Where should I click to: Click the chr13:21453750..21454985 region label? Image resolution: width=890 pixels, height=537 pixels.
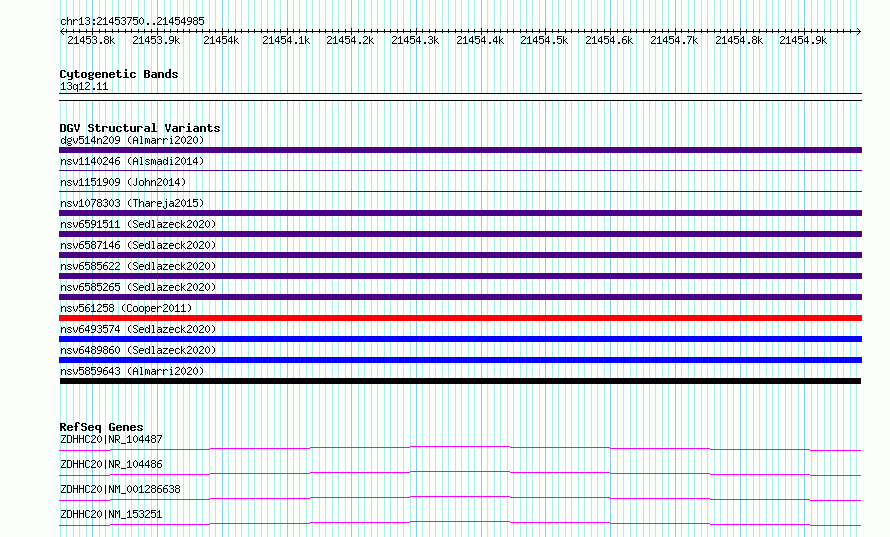coord(132,21)
